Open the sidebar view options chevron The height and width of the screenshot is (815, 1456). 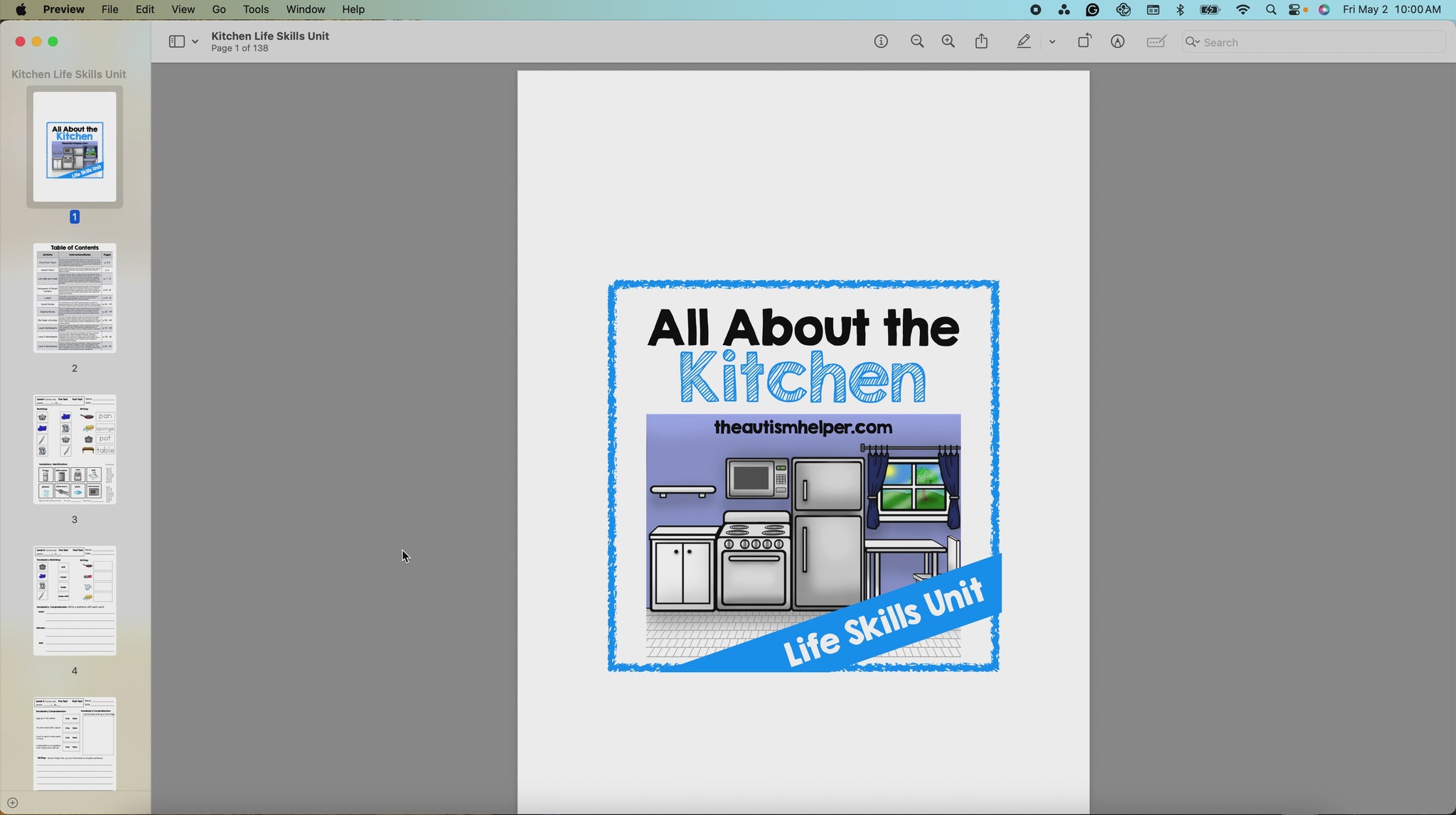click(x=195, y=42)
